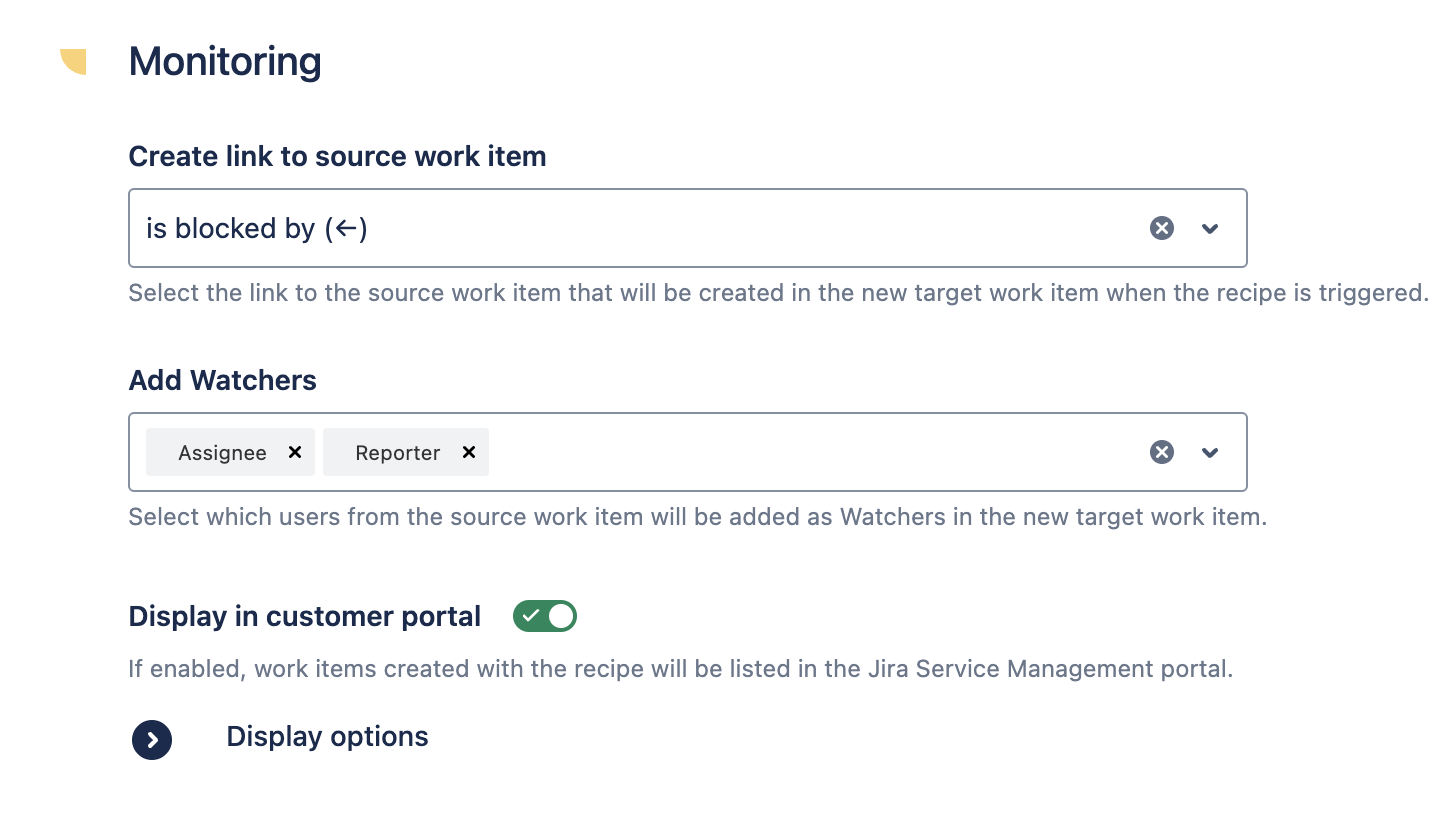Open the Add Watchers dropdown chevron
The width and height of the screenshot is (1448, 822).
[1210, 453]
